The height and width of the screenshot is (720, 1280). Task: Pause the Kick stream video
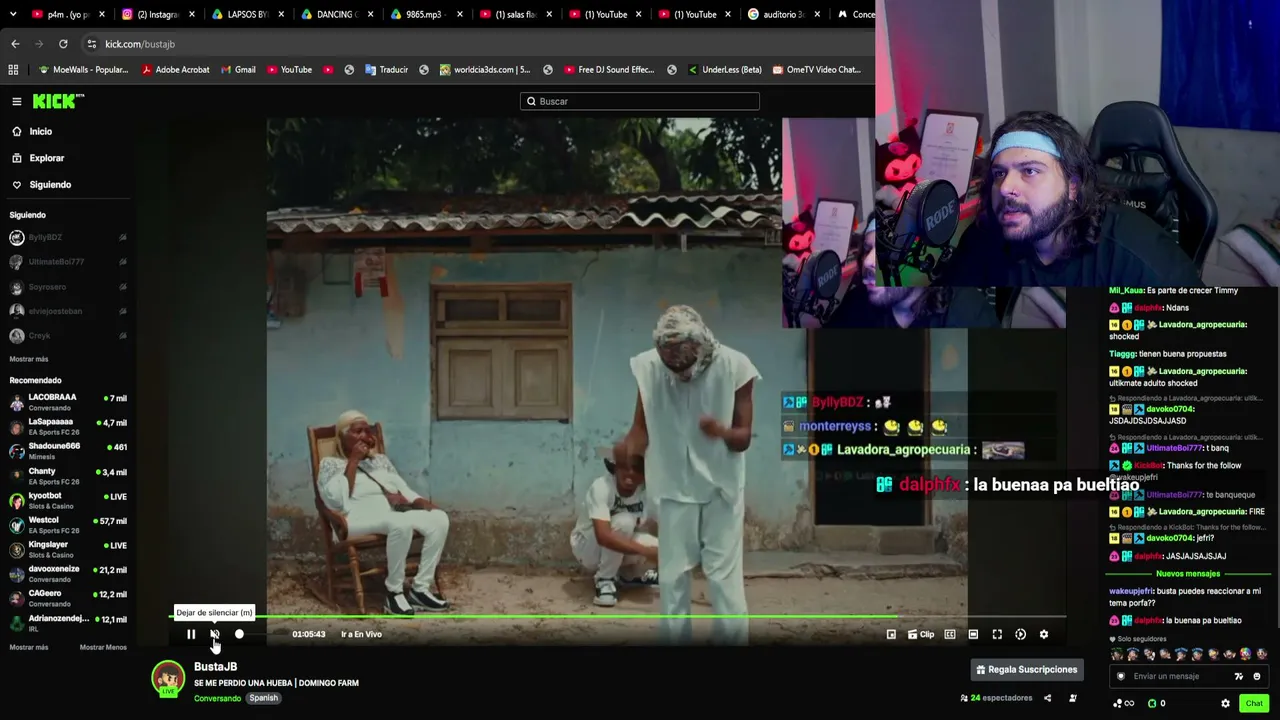[191, 634]
